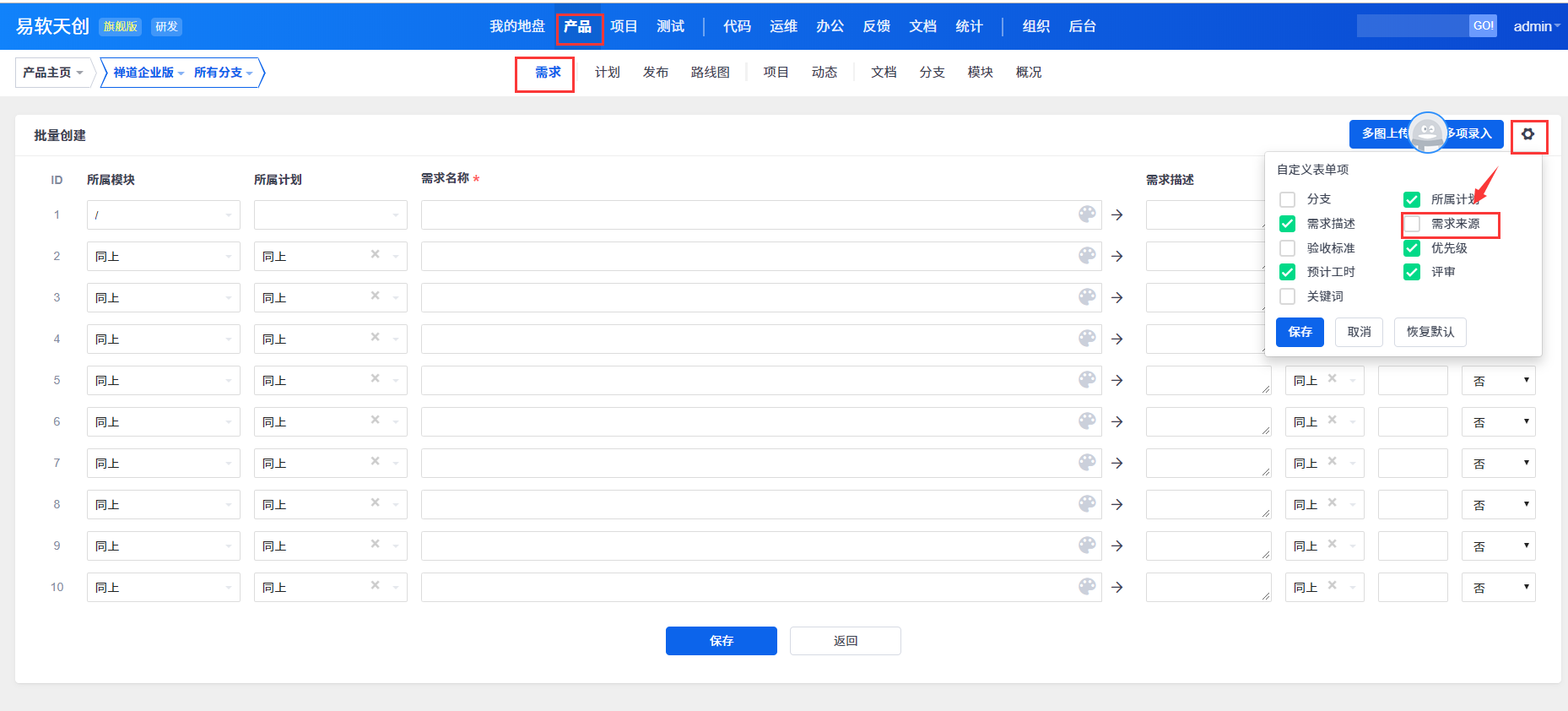The width and height of the screenshot is (1568, 711).
Task: Click the arrow icon beside row 5 name field
Action: pyautogui.click(x=1117, y=381)
